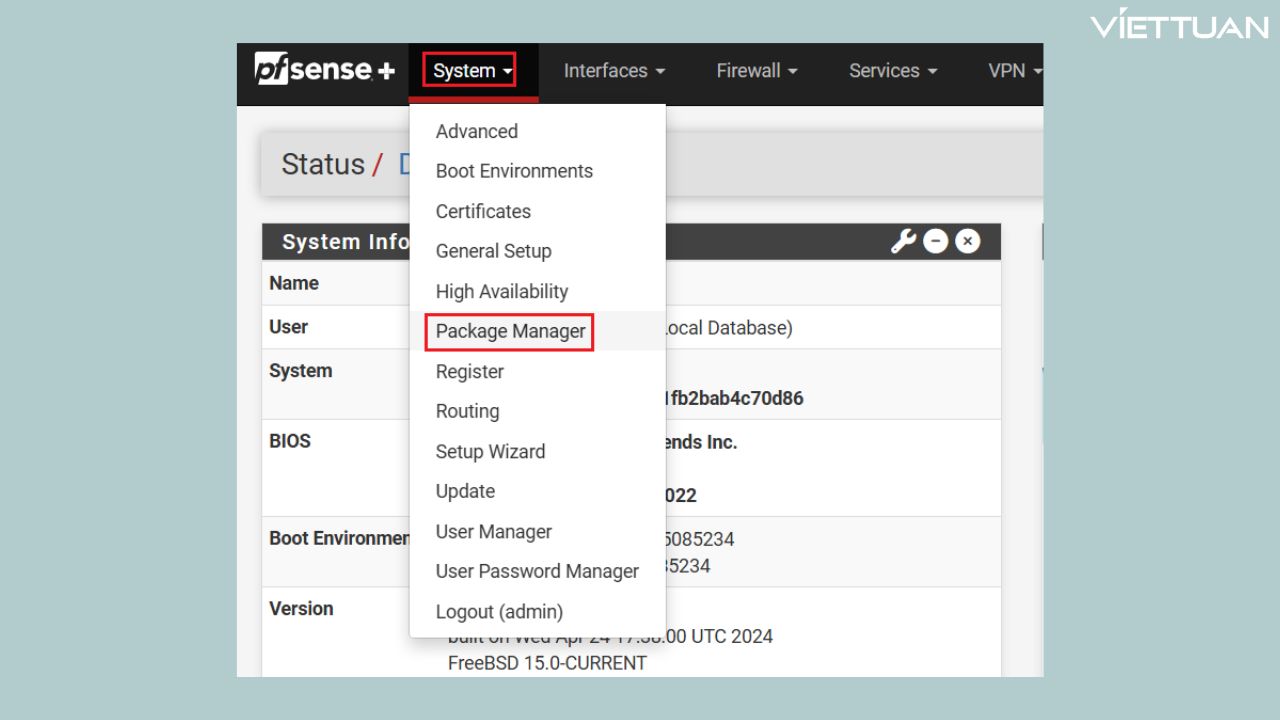Image resolution: width=1280 pixels, height=720 pixels.
Task: Open Package Manager
Action: (510, 331)
